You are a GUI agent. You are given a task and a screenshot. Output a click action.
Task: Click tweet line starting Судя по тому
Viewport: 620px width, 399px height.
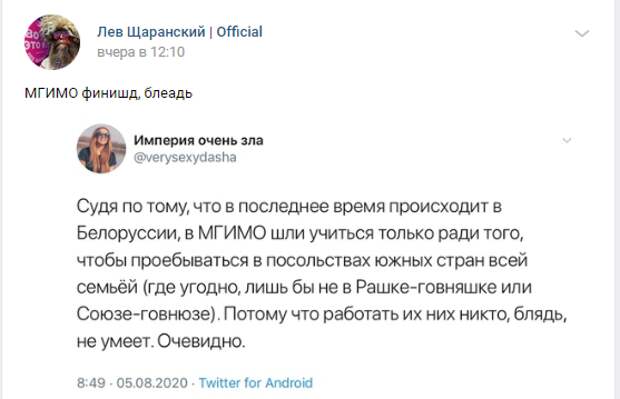click(x=289, y=207)
